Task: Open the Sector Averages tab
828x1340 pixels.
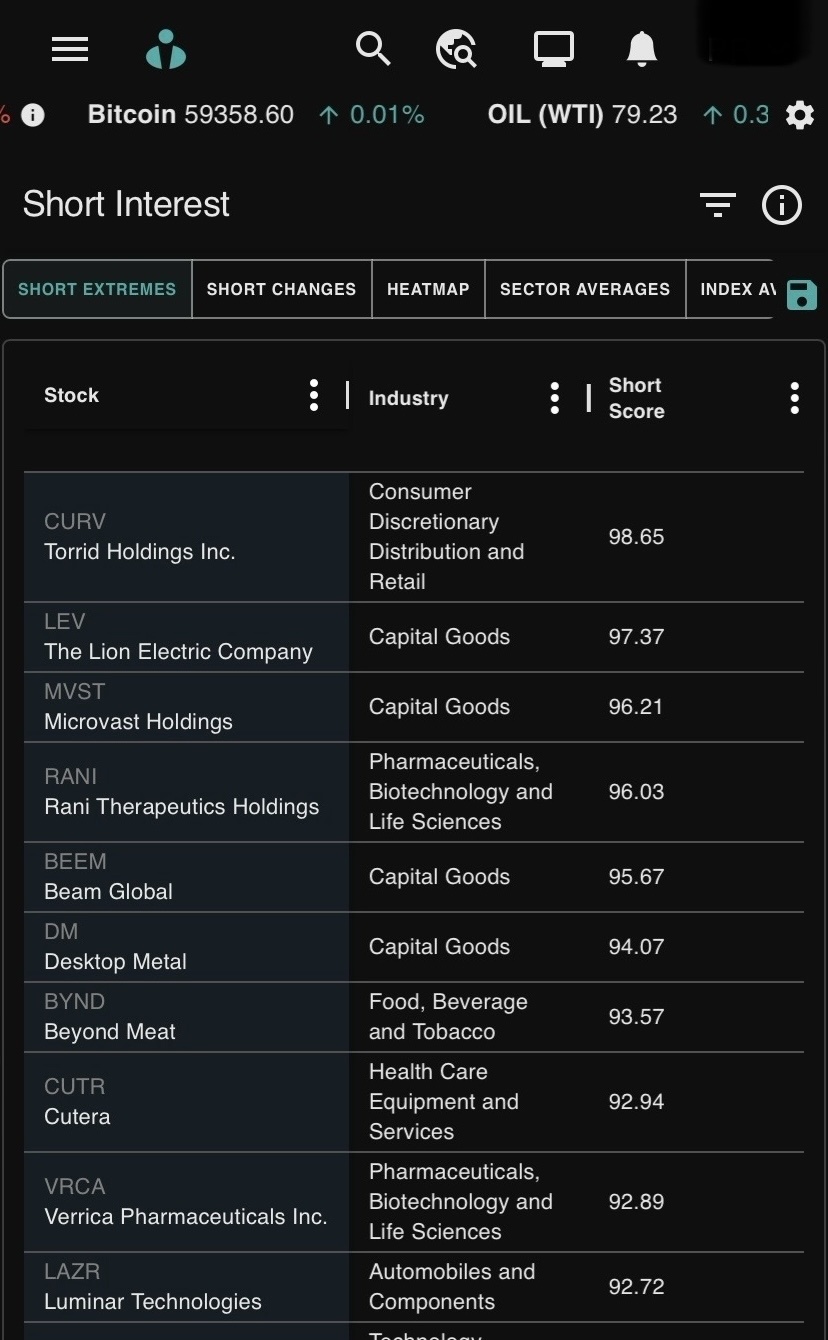Action: click(585, 289)
